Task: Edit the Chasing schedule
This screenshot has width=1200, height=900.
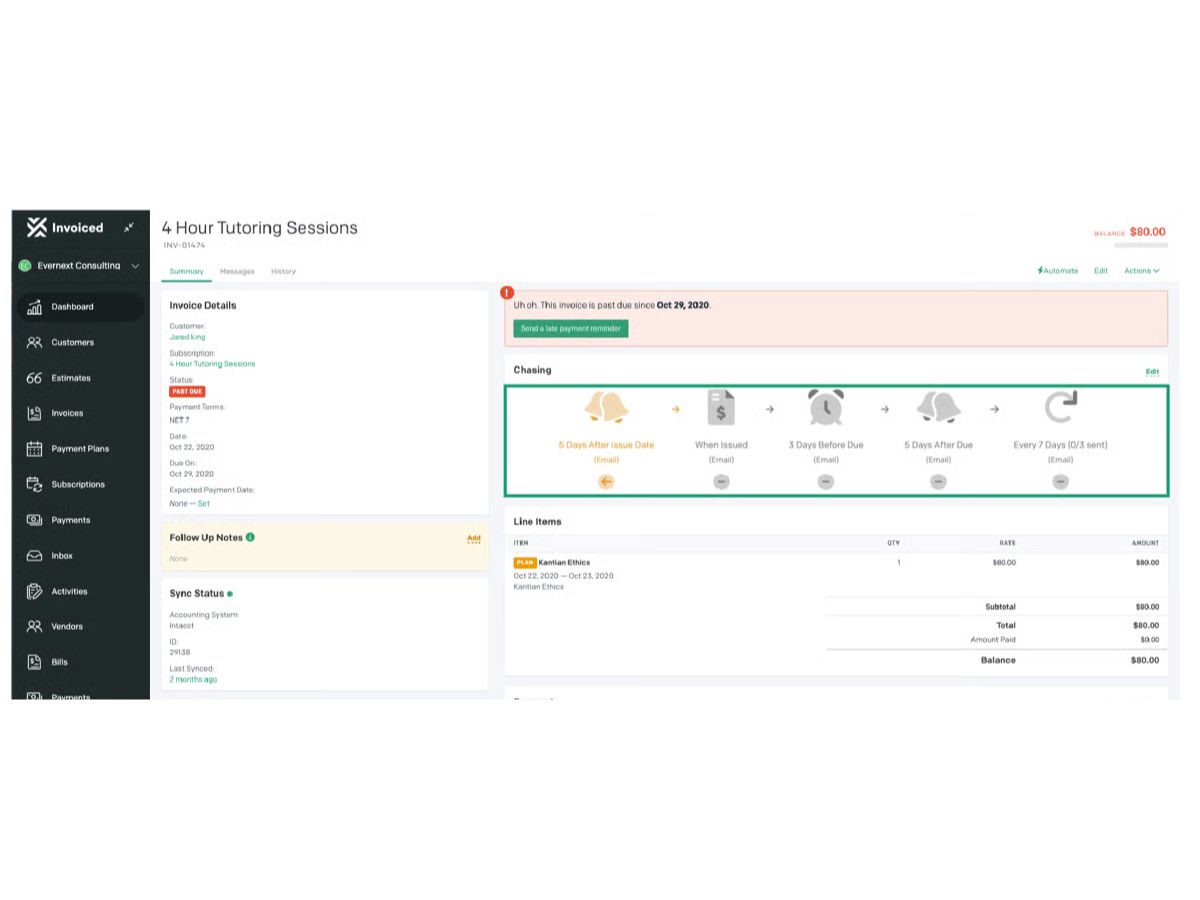Action: (x=1152, y=372)
